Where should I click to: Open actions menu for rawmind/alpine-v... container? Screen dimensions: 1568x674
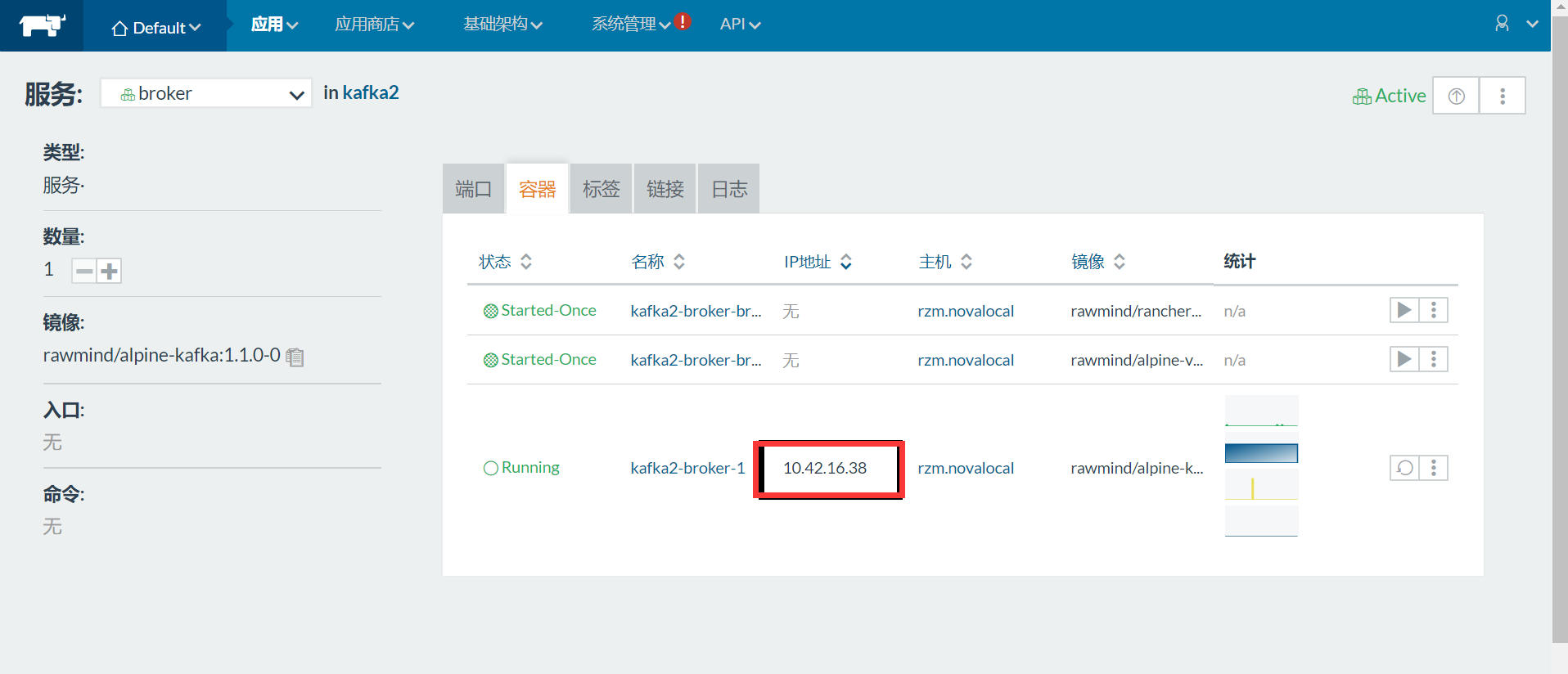pos(1433,359)
